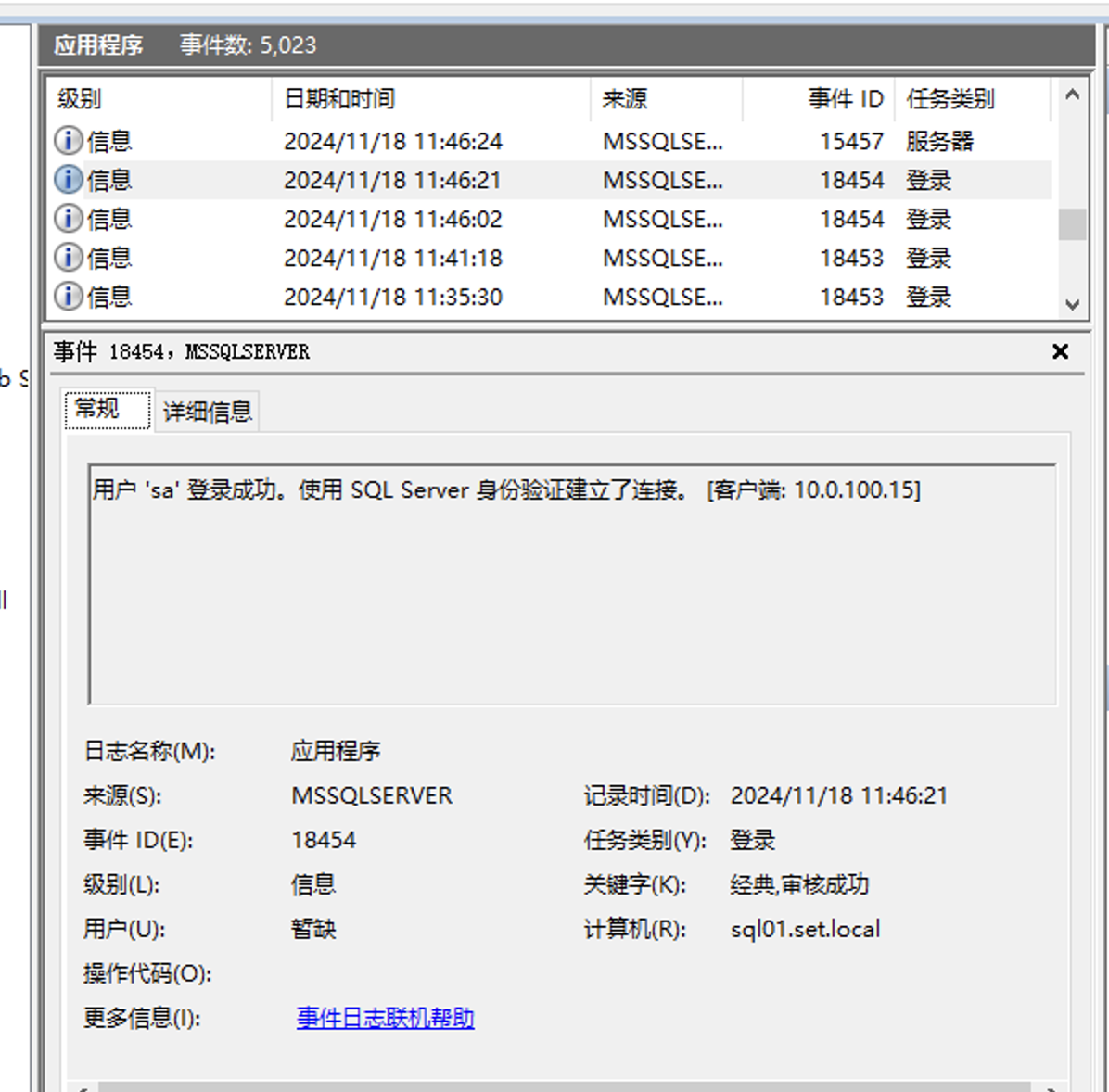
Task: Select the info icon for the 11:35:30 event
Action: tap(68, 296)
